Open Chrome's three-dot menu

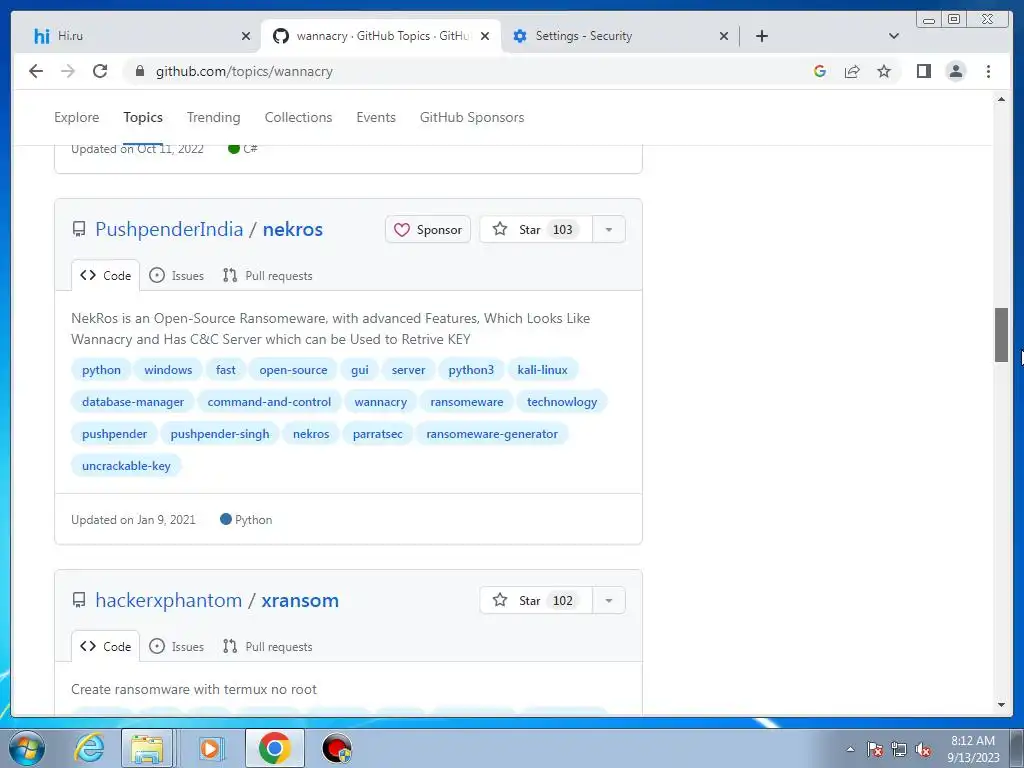pyautogui.click(x=988, y=71)
